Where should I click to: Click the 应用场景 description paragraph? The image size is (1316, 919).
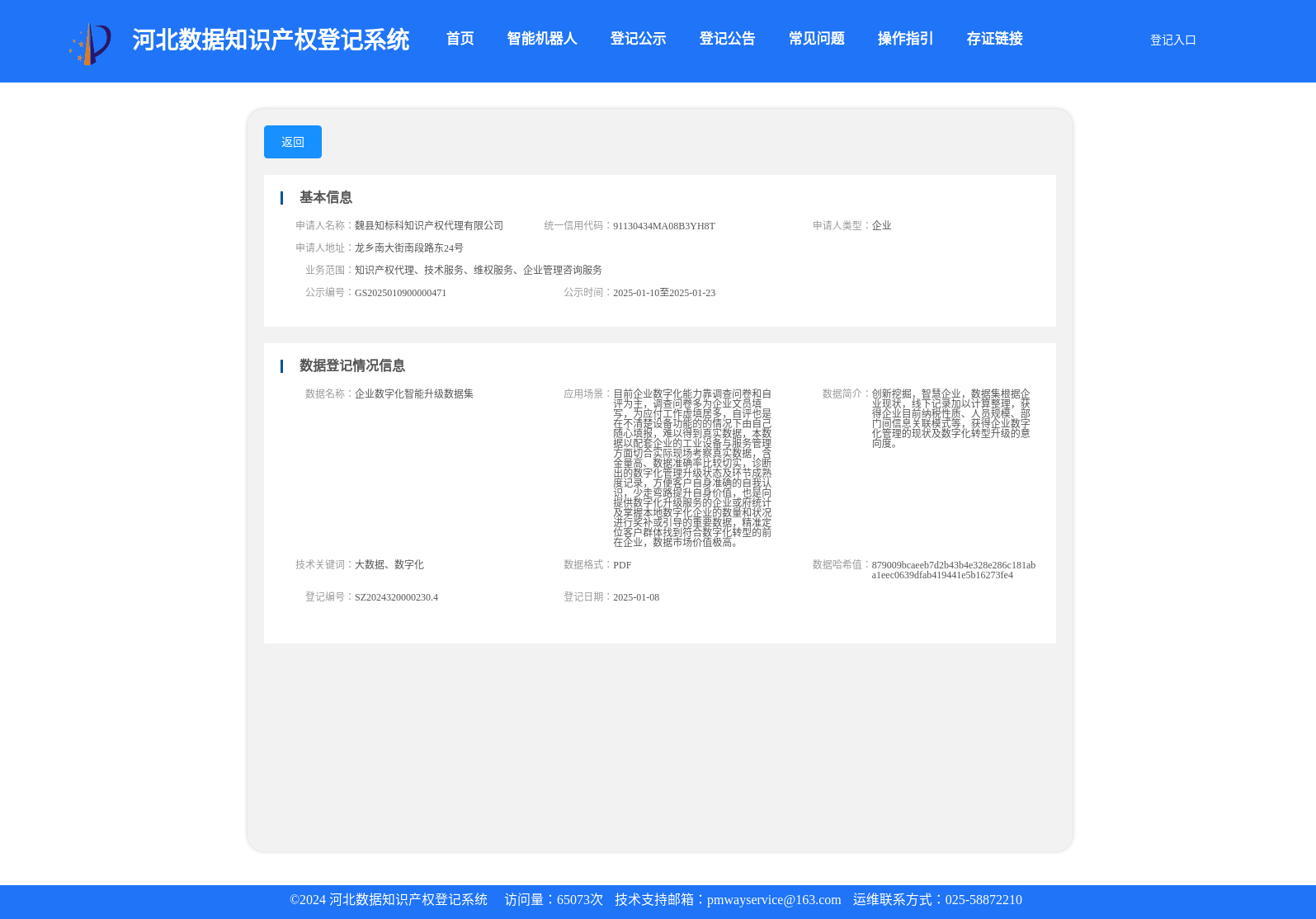(x=692, y=468)
